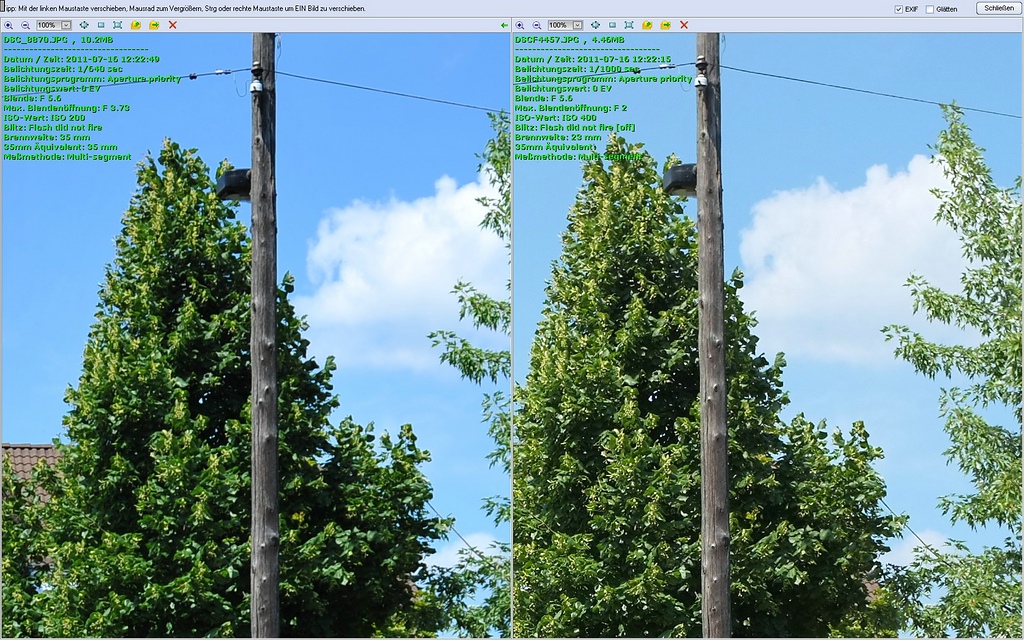Open the left pane 100% zoom dropdown
Screen dimensions: 1024x640
66,25
